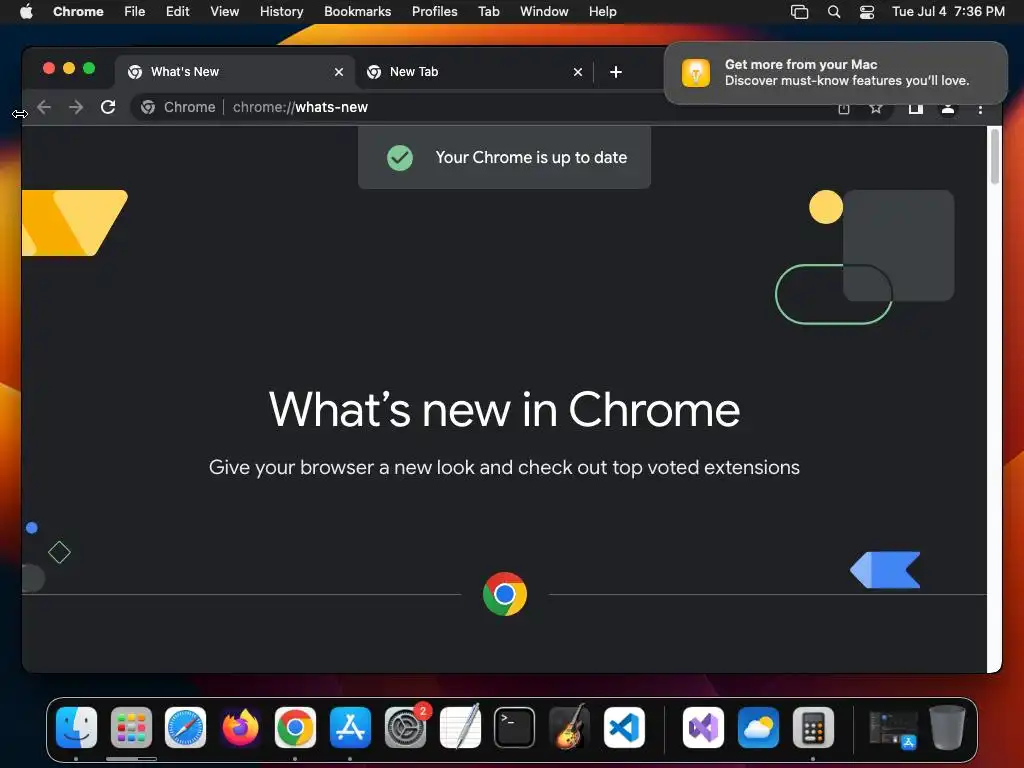
Task: Reload the current page
Action: click(108, 107)
